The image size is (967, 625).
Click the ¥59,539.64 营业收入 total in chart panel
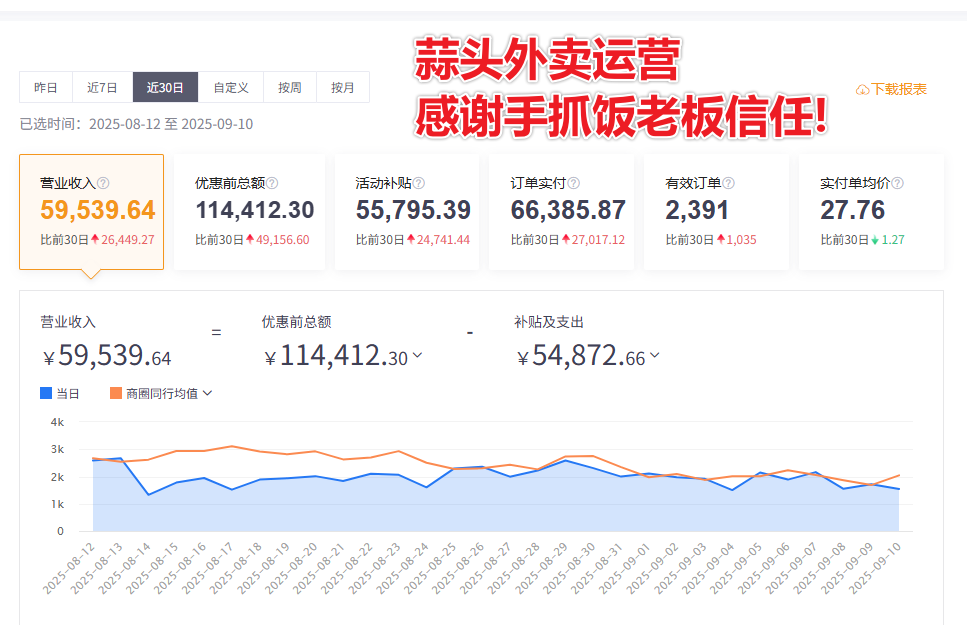[x=107, y=356]
